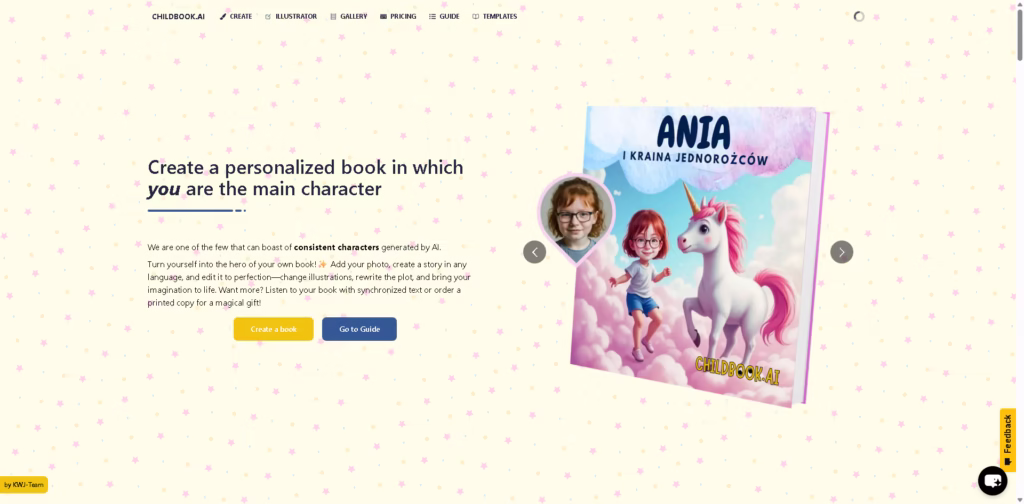1024x504 pixels.
Task: Click the yellow Create a book button
Action: click(x=274, y=329)
